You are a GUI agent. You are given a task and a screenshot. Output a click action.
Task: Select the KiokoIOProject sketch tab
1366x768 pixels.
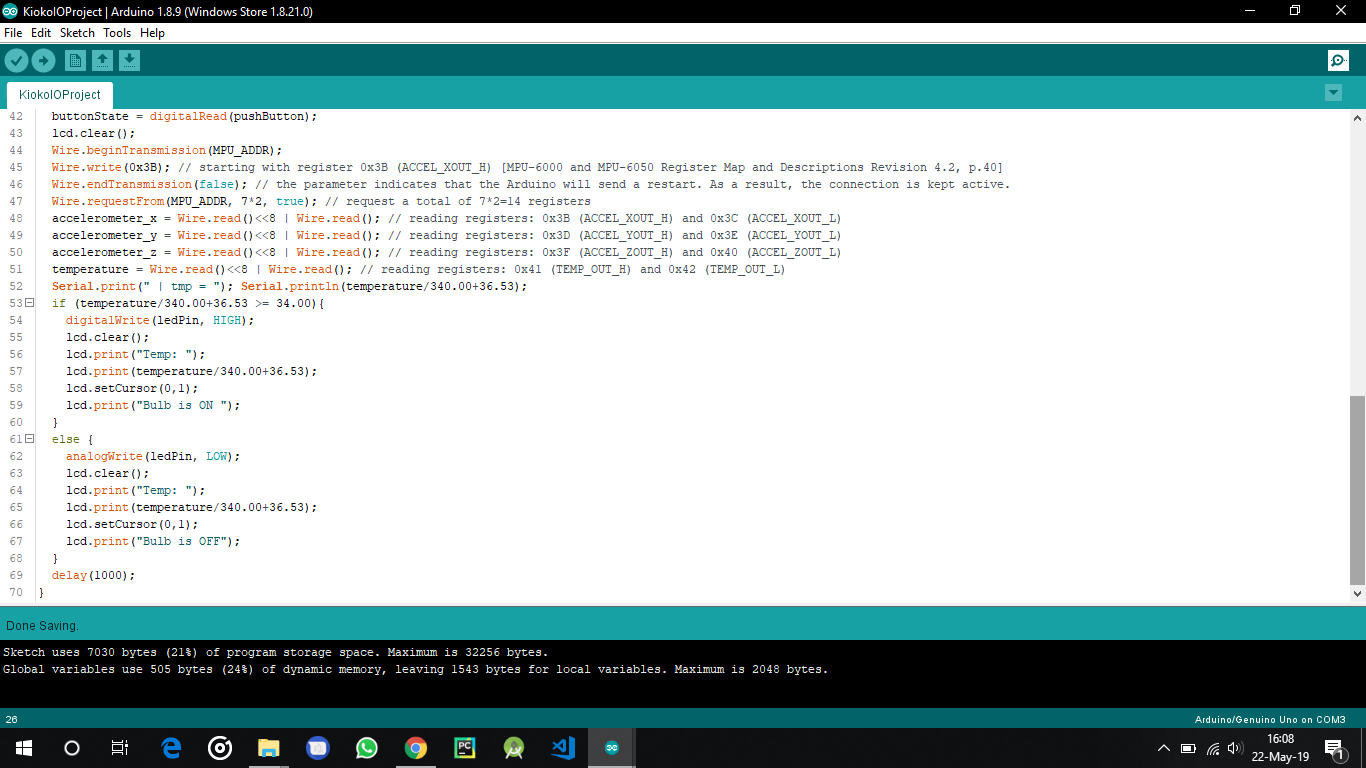[x=60, y=94]
